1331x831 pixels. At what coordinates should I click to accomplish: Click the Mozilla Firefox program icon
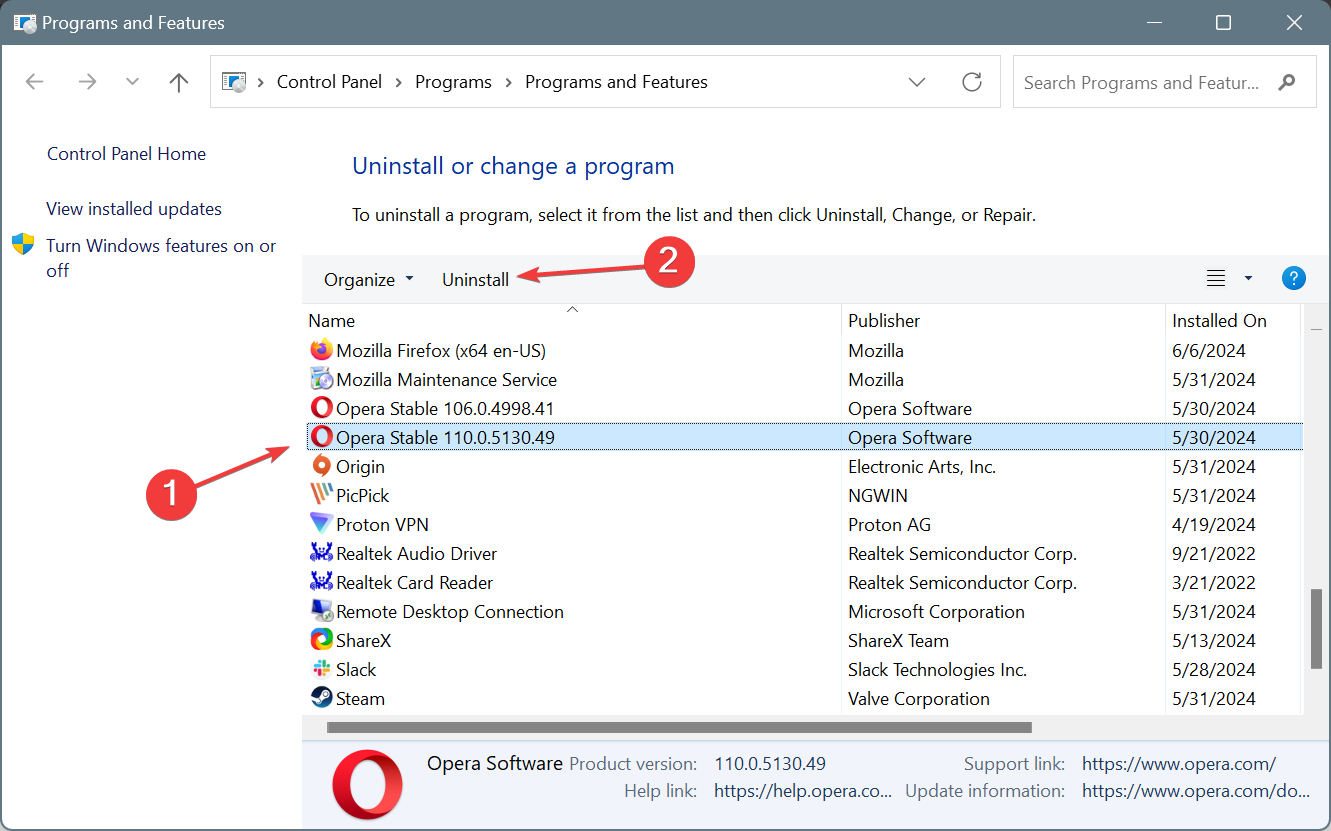(321, 350)
